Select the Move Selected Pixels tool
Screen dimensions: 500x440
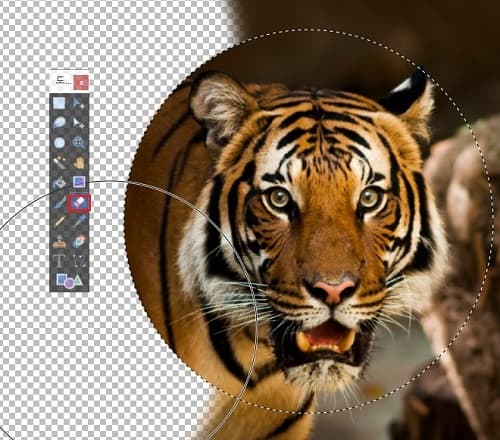click(79, 103)
